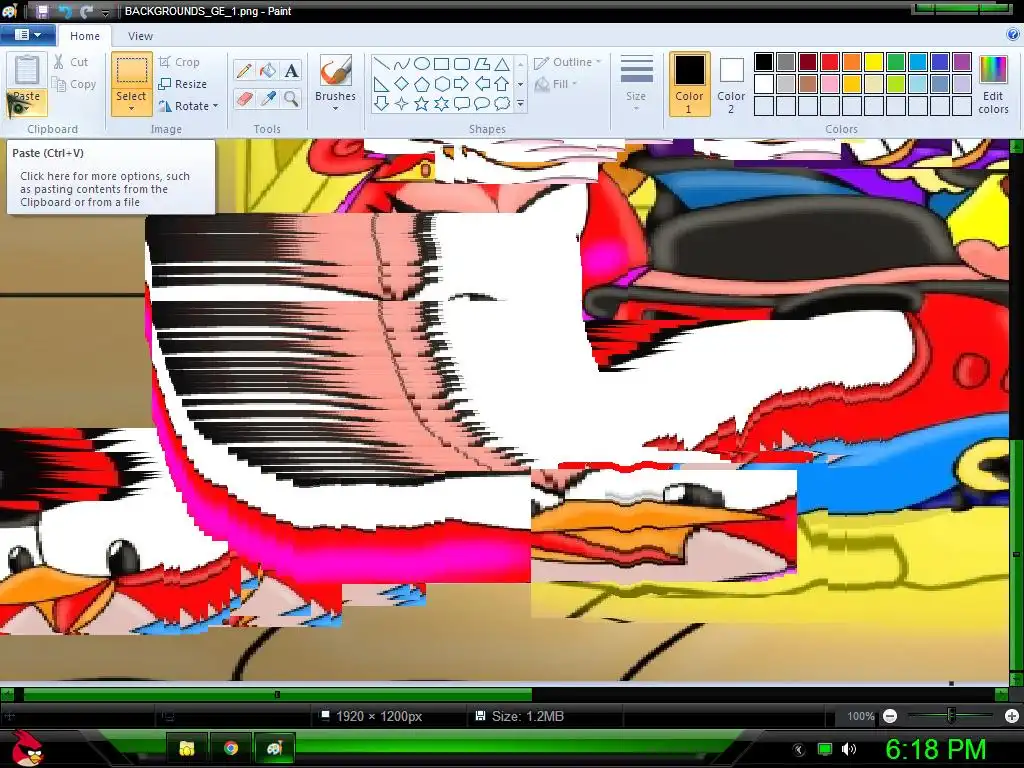Pick the black color swatch in palette
1024x768 pixels.
click(x=764, y=62)
